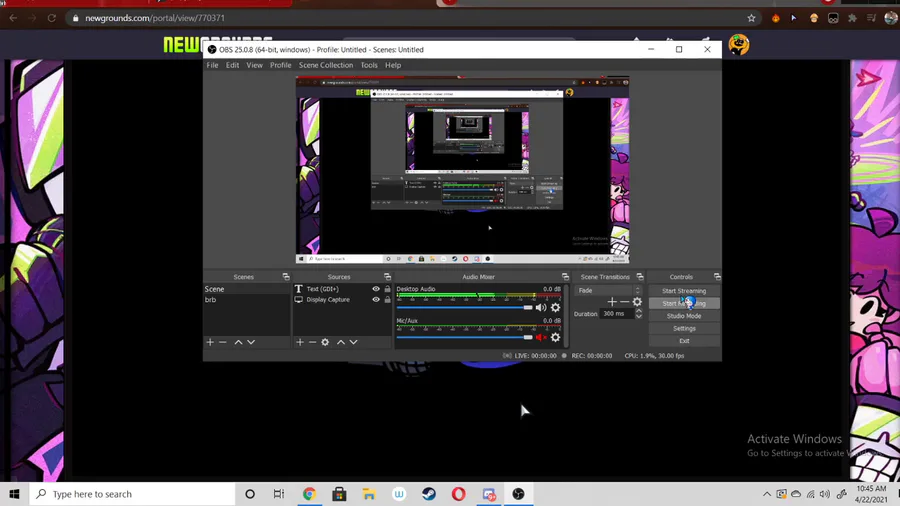Image resolution: width=900 pixels, height=506 pixels.
Task: Reload the Newgrounds page
Action: click(x=52, y=18)
